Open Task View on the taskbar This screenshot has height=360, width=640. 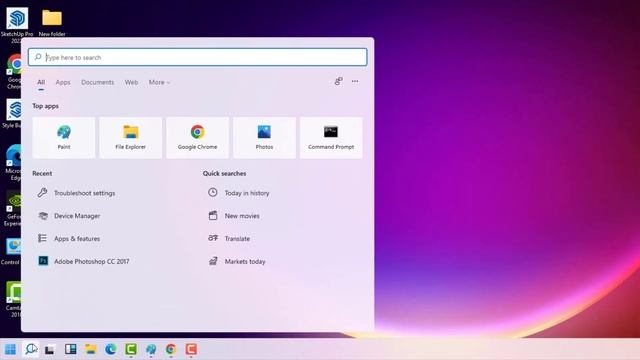50,349
